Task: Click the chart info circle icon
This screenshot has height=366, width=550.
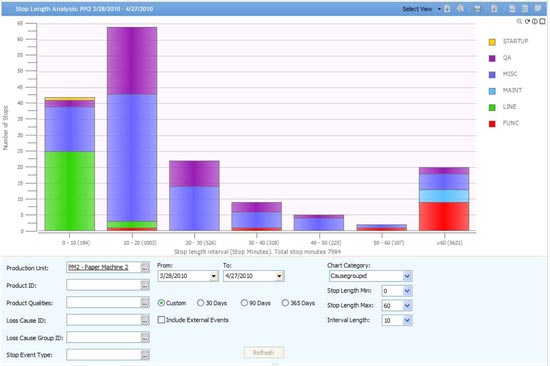Action: [535, 22]
